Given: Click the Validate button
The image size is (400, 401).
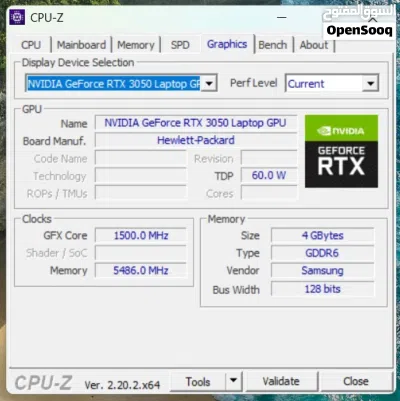Looking at the screenshot, I should [281, 382].
